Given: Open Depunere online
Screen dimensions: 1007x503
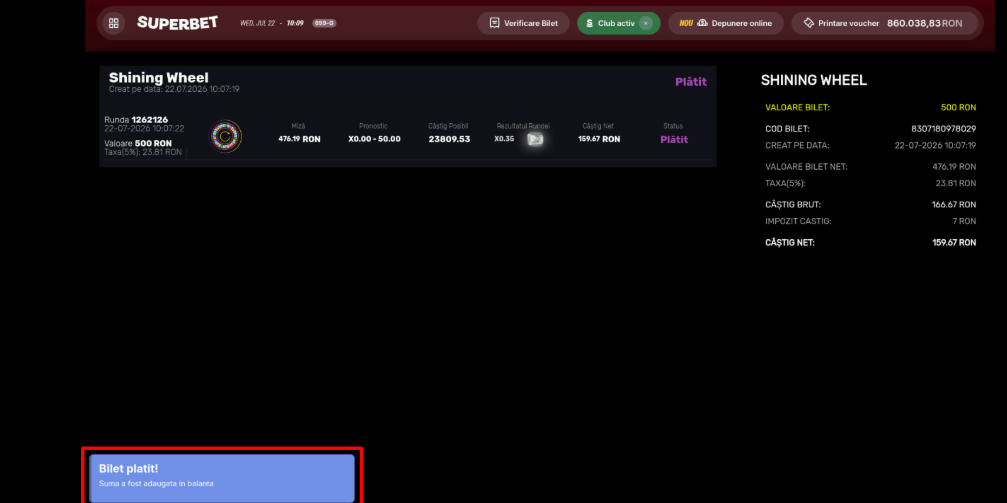Looking at the screenshot, I should pyautogui.click(x=726, y=23).
